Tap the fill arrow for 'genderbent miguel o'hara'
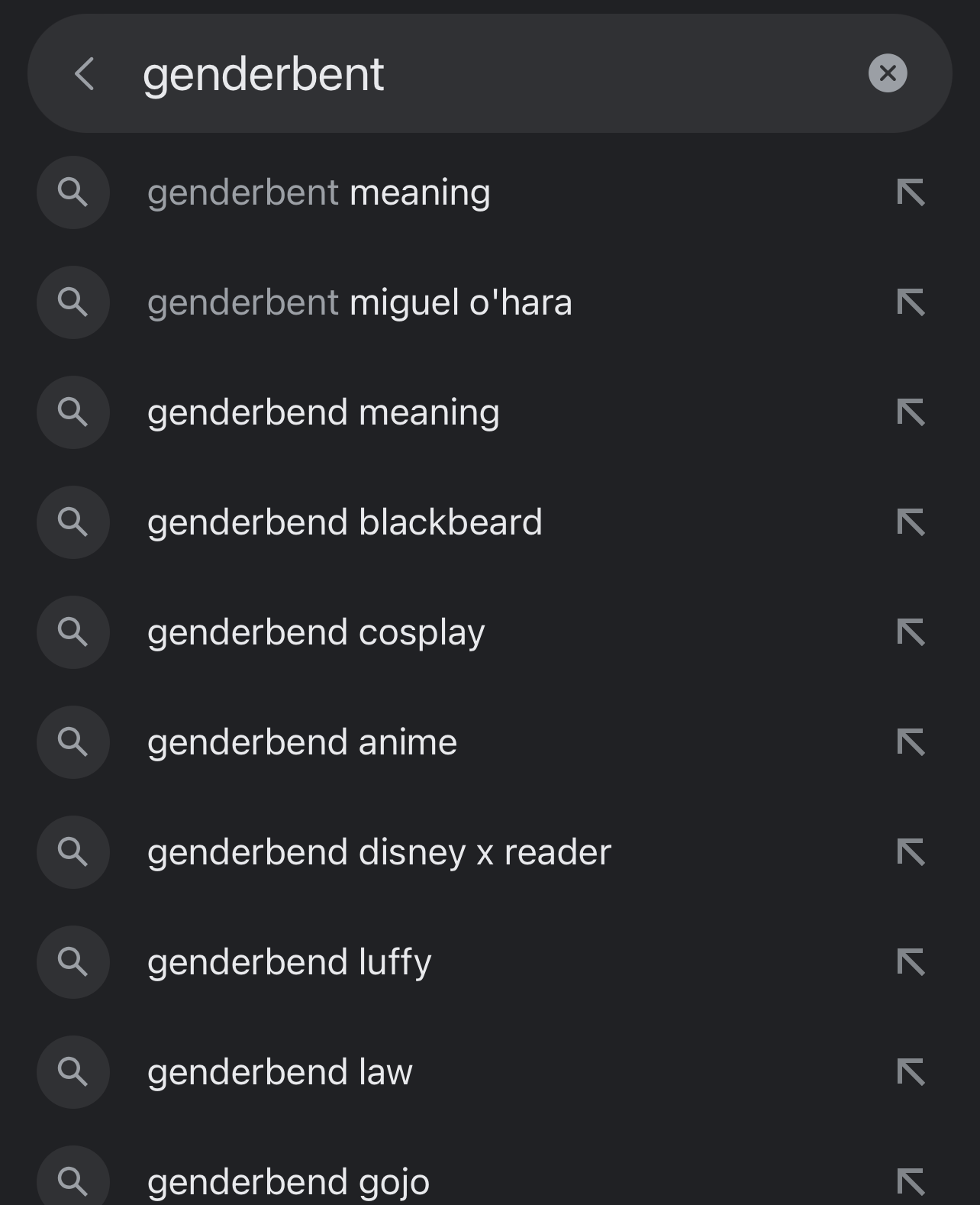This screenshot has height=1205, width=980. click(913, 302)
